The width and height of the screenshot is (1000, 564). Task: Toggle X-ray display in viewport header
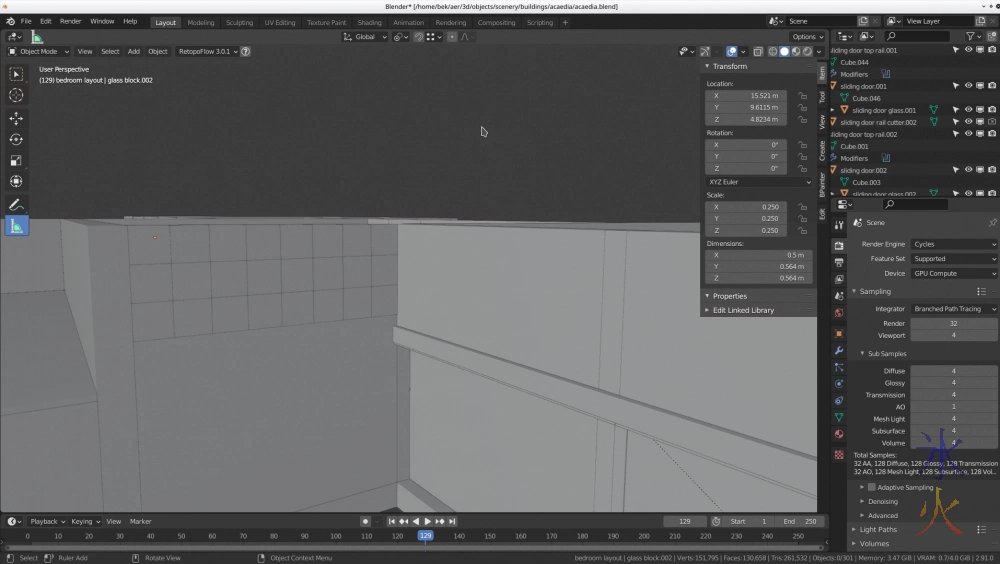click(758, 51)
